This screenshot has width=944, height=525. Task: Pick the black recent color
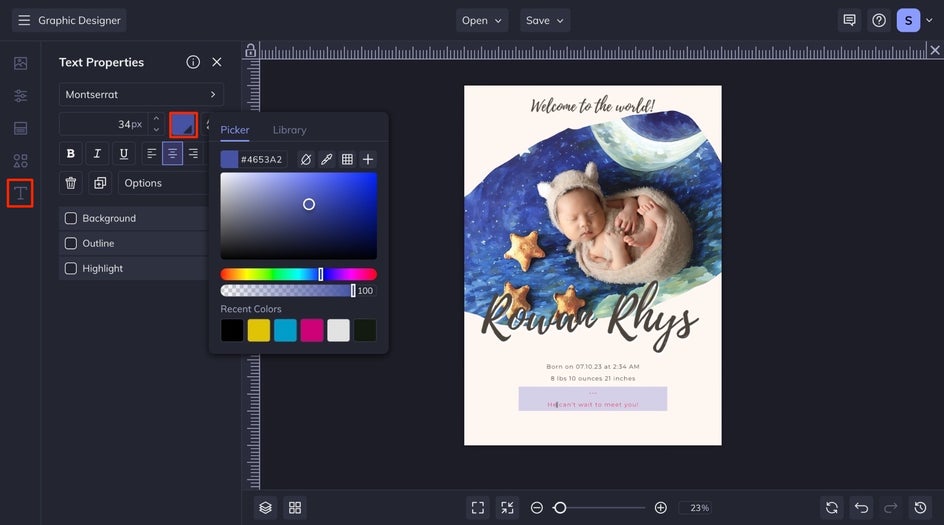[232, 331]
